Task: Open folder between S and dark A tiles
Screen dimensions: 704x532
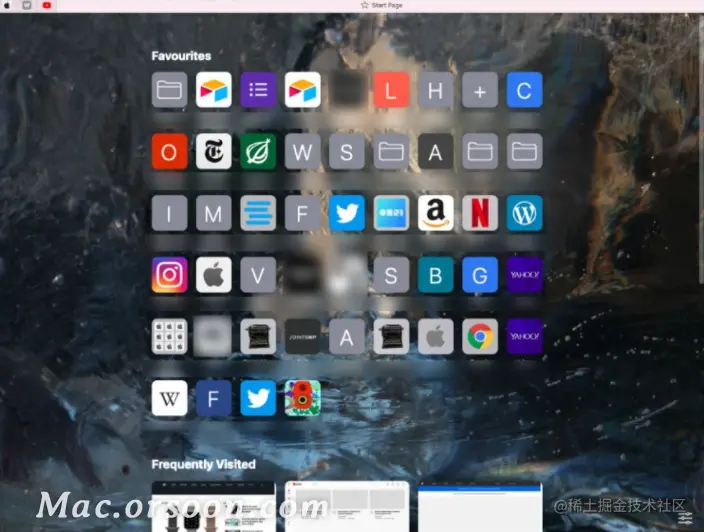Action: point(391,151)
